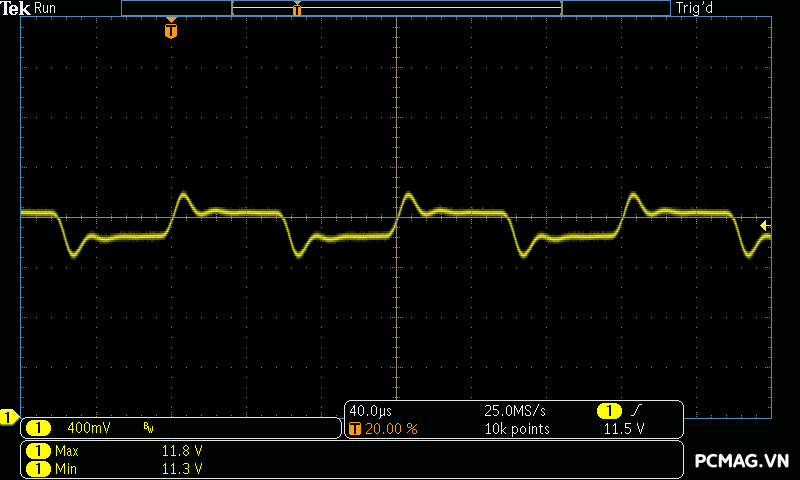Image resolution: width=800 pixels, height=480 pixels.
Task: Click the record view bar at top
Action: [396, 8]
